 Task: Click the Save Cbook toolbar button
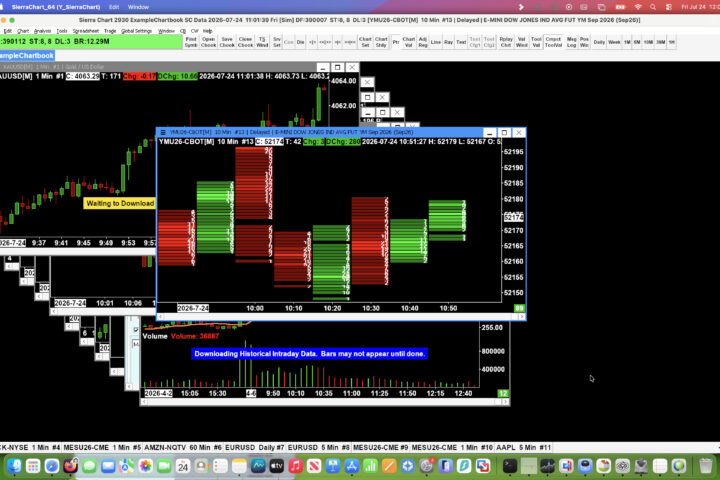[227, 42]
